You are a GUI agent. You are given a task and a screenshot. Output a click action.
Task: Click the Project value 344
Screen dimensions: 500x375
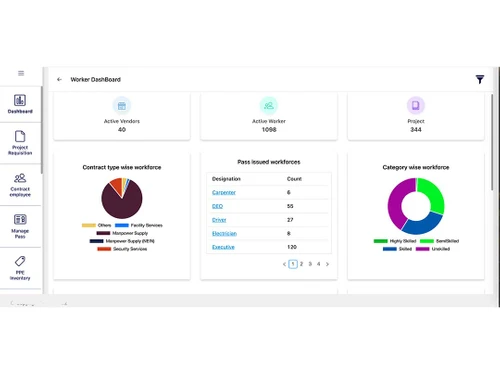pos(416,130)
